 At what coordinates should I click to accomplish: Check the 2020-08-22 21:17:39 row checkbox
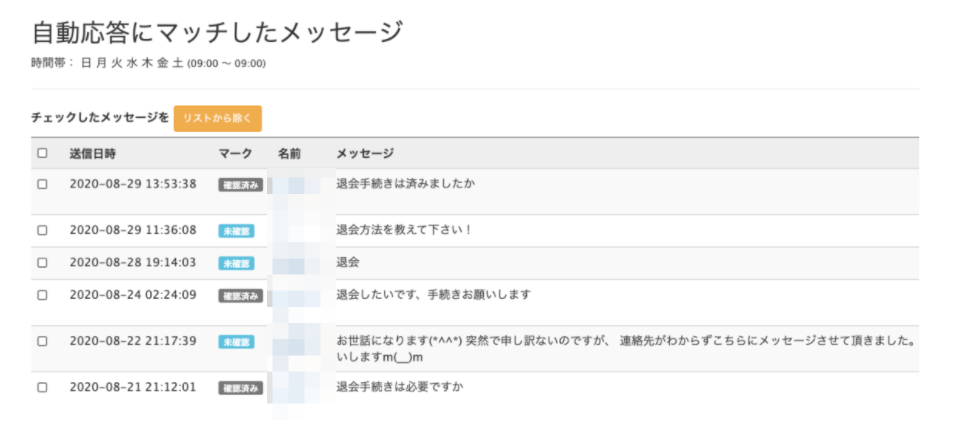pos(42,341)
